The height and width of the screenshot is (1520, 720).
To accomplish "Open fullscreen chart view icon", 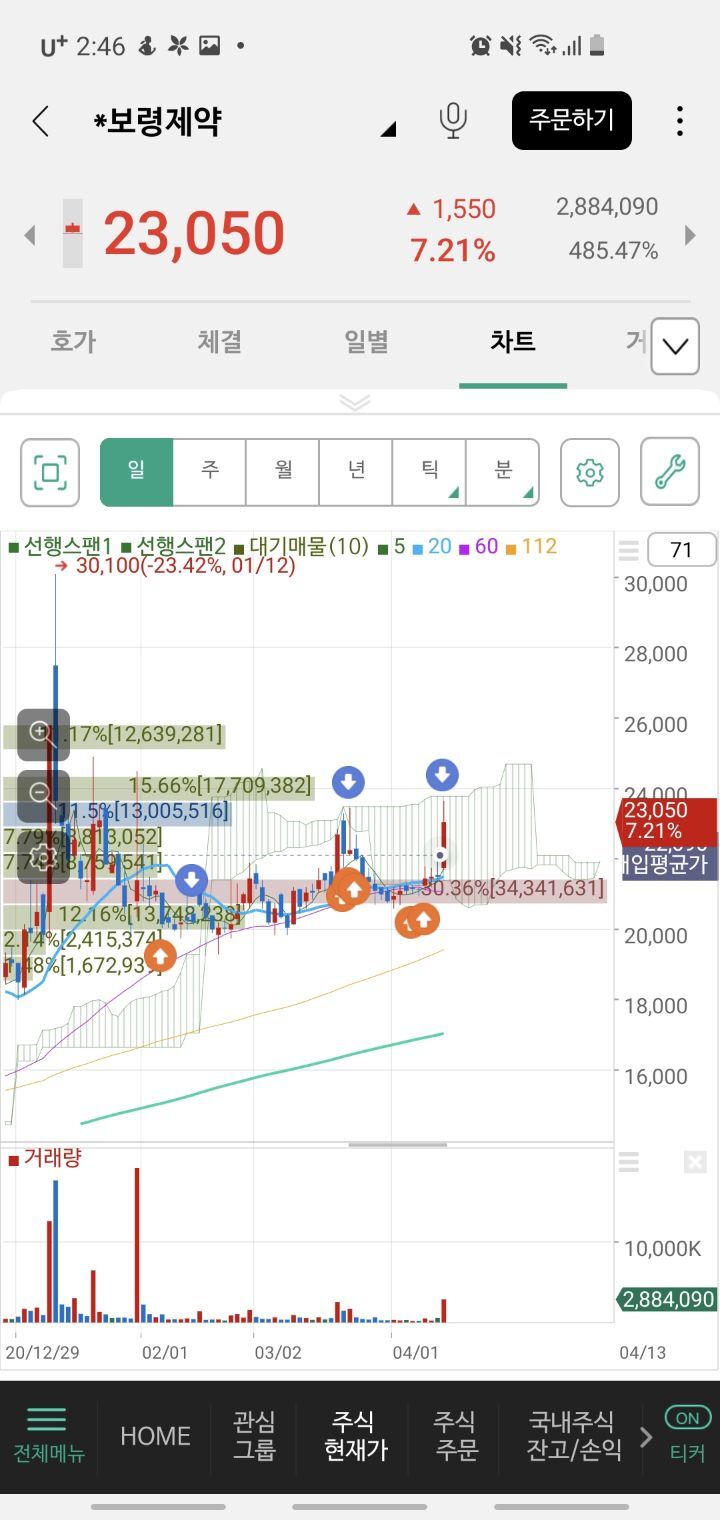I will coord(50,472).
